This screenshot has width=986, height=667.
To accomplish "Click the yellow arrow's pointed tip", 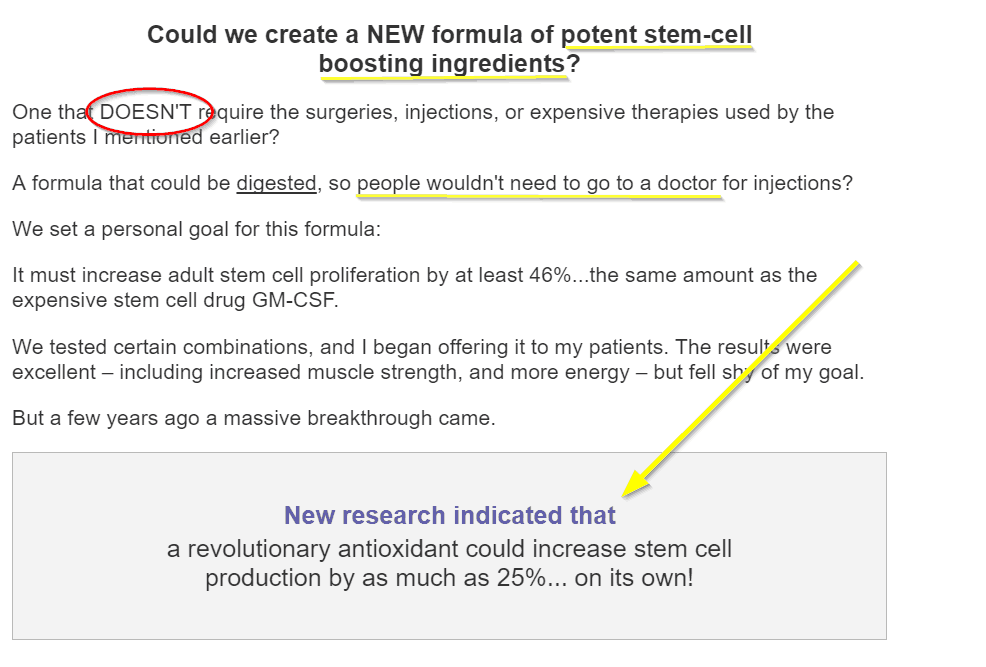I will point(626,494).
